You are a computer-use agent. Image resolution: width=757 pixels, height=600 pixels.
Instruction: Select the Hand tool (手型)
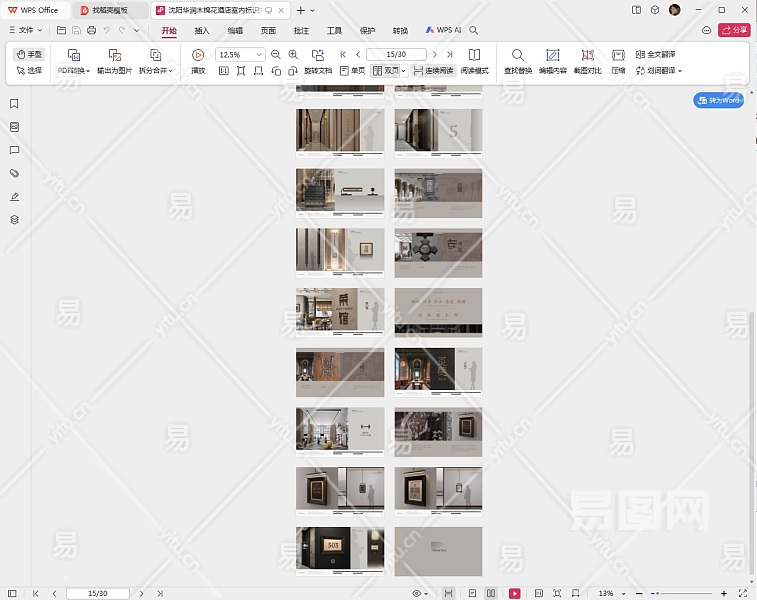tap(30, 54)
